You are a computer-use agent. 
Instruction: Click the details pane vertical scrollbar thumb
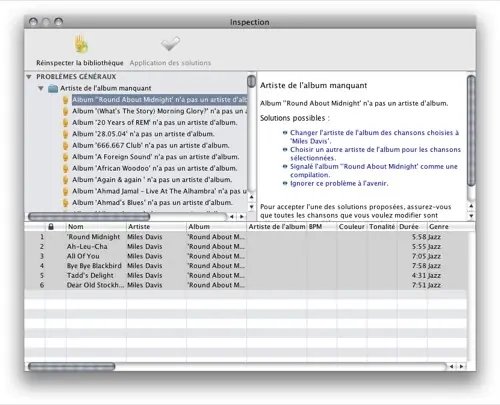(471, 131)
